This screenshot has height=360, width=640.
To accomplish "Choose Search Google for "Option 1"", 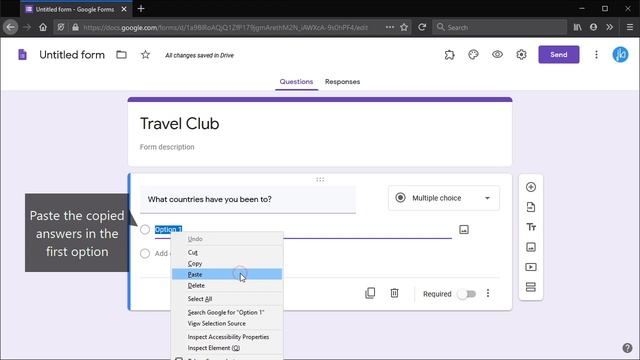I will click(x=227, y=312).
